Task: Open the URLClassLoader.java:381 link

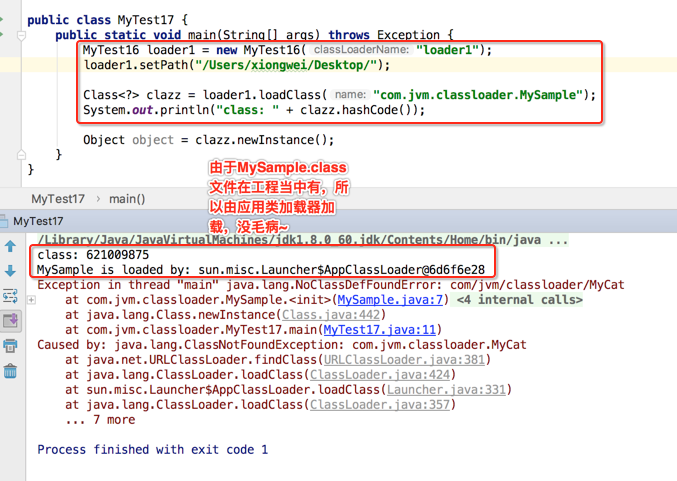Action: point(404,360)
